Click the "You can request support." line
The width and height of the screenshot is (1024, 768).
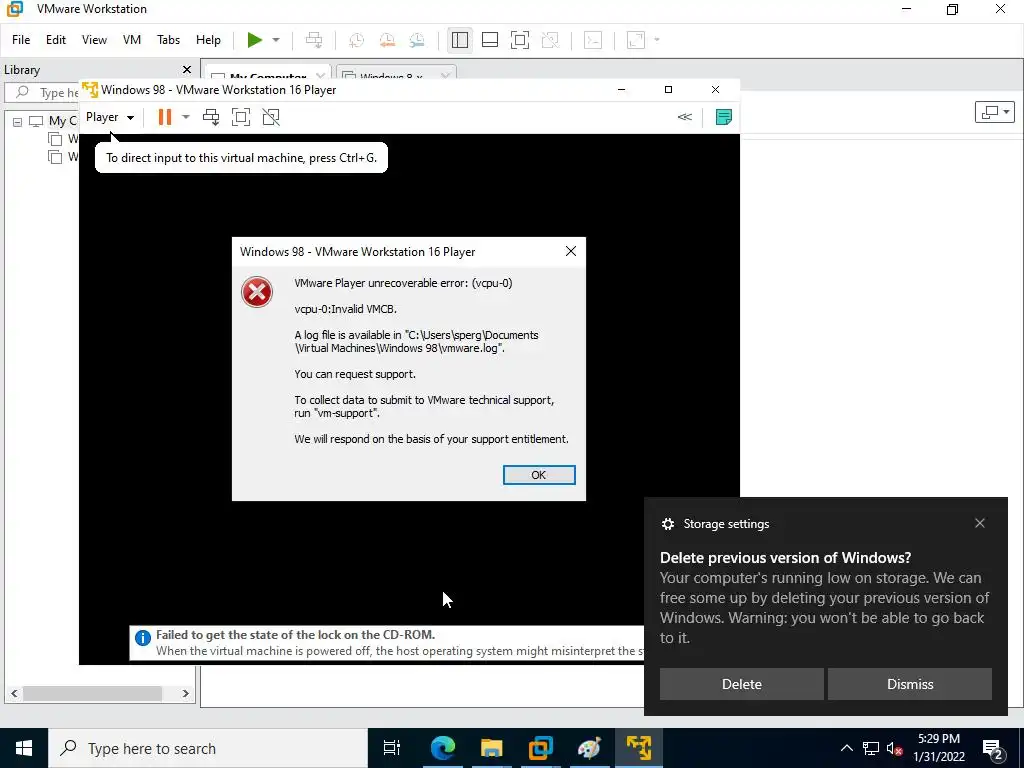pyautogui.click(x=355, y=374)
